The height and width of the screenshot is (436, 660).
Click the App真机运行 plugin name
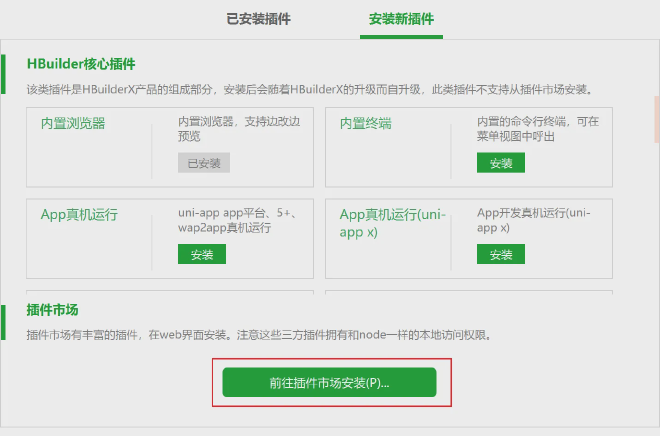pyautogui.click(x=80, y=214)
